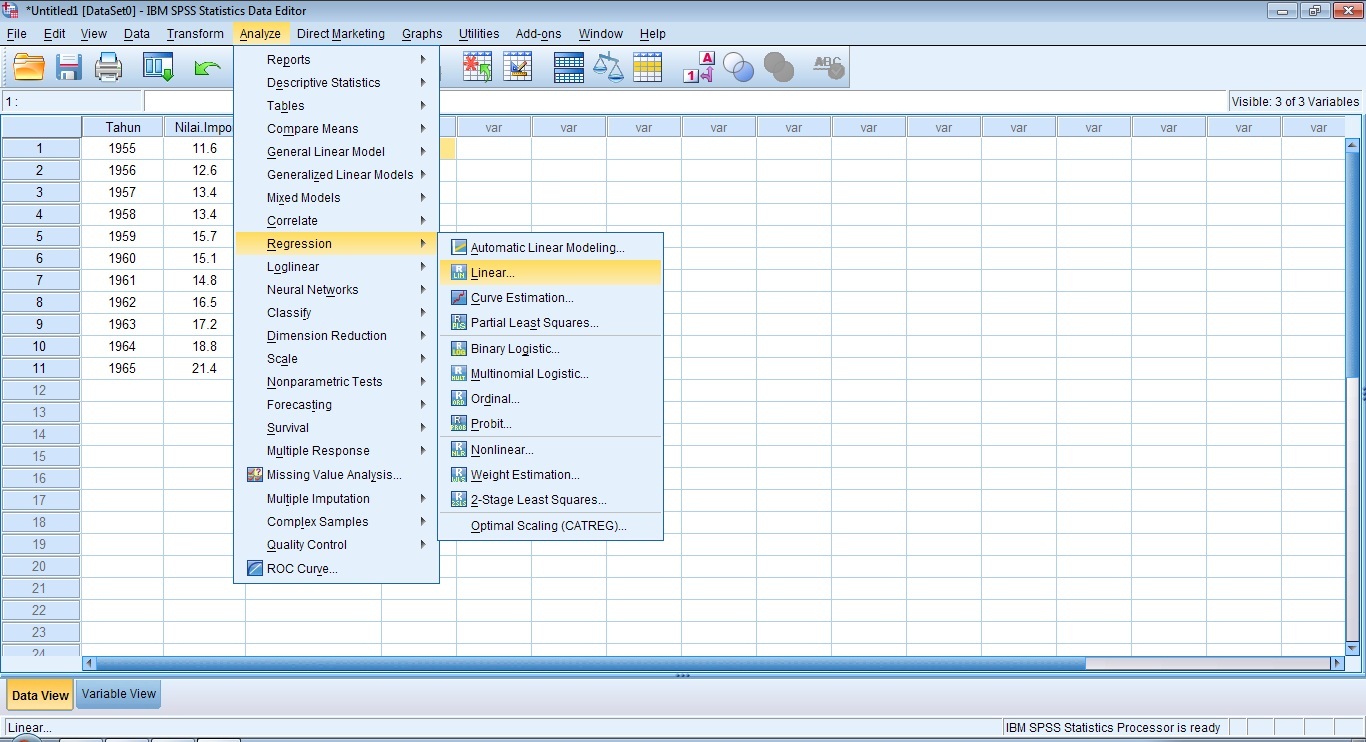1366x742 pixels.
Task: Save the dataset with floppy disk icon
Action: click(69, 68)
